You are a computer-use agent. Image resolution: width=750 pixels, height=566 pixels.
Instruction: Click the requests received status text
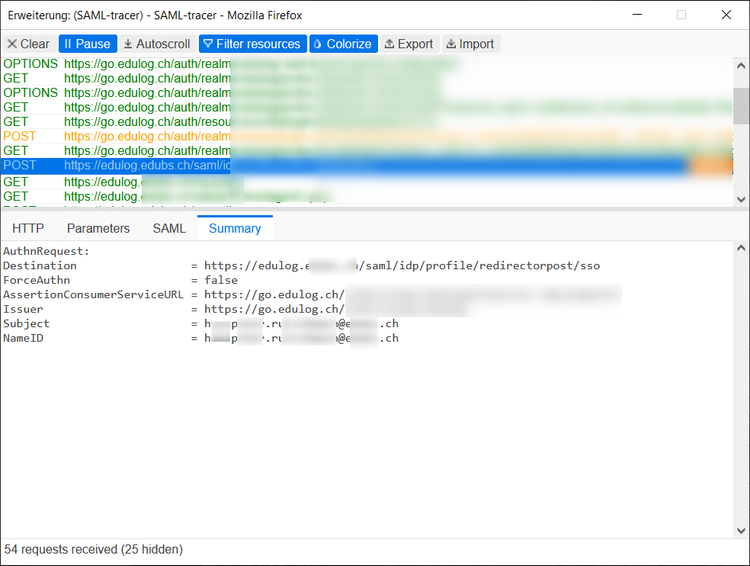(x=94, y=549)
